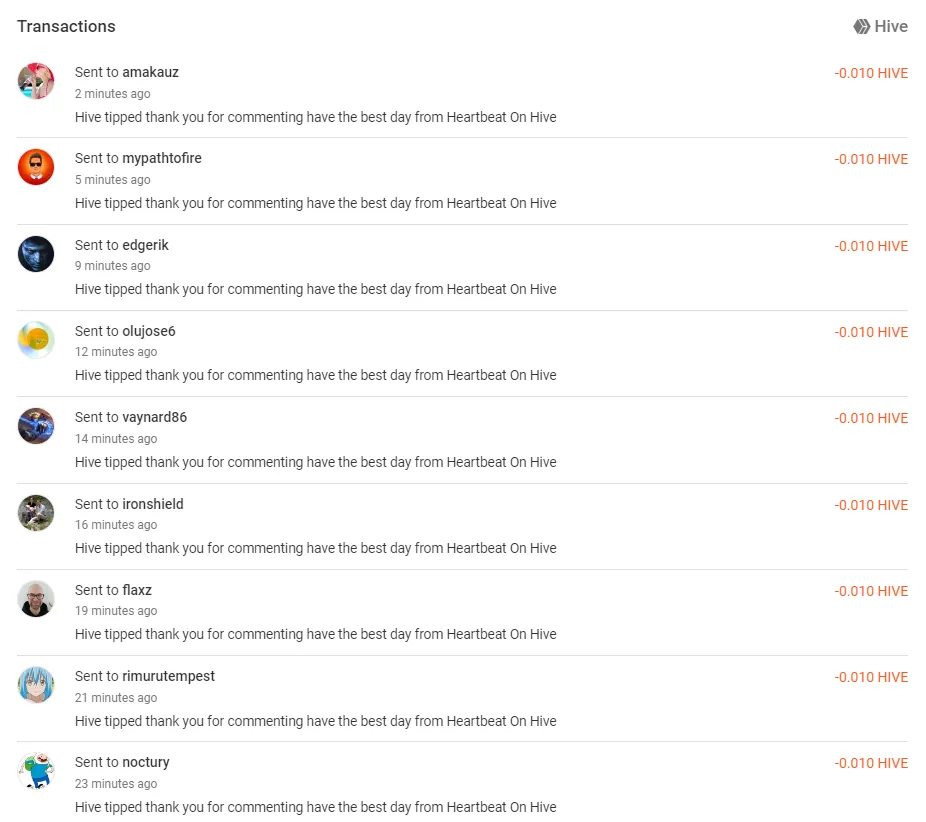
Task: Open amakauz's profile avatar
Action: click(x=36, y=81)
